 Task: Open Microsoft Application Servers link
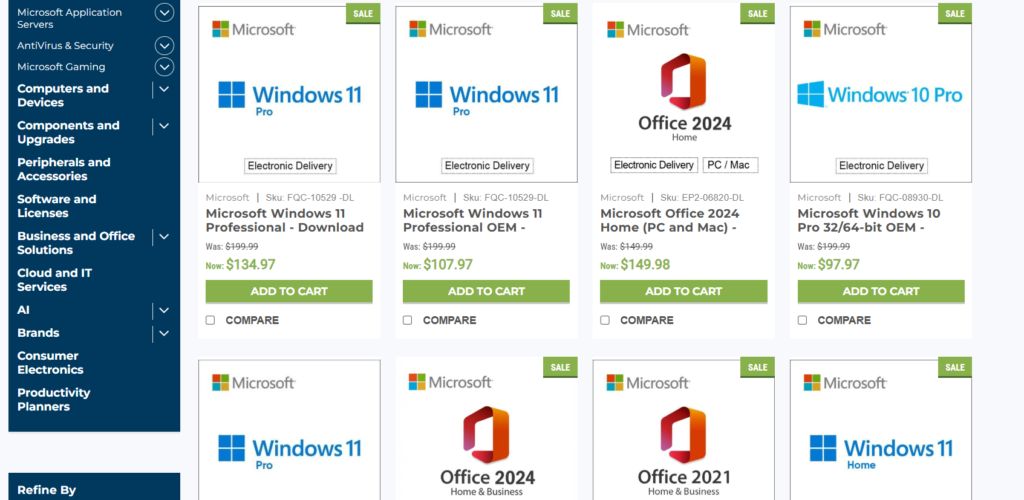(x=69, y=18)
